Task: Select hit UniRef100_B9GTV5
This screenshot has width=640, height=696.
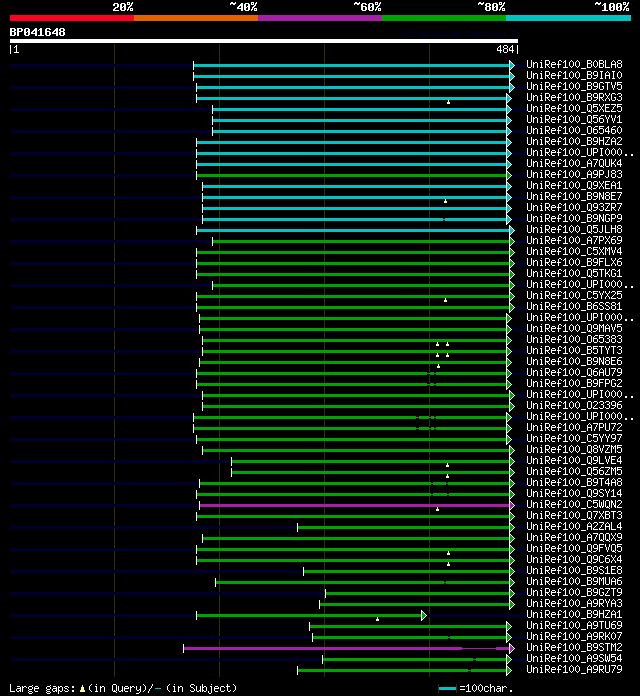Action: pyautogui.click(x=574, y=87)
